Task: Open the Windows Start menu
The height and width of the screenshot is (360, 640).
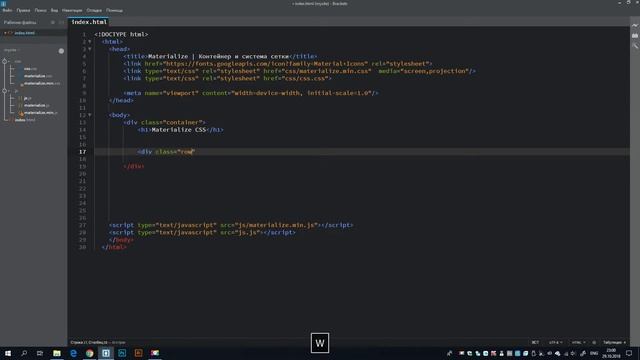Action: pos(8,353)
